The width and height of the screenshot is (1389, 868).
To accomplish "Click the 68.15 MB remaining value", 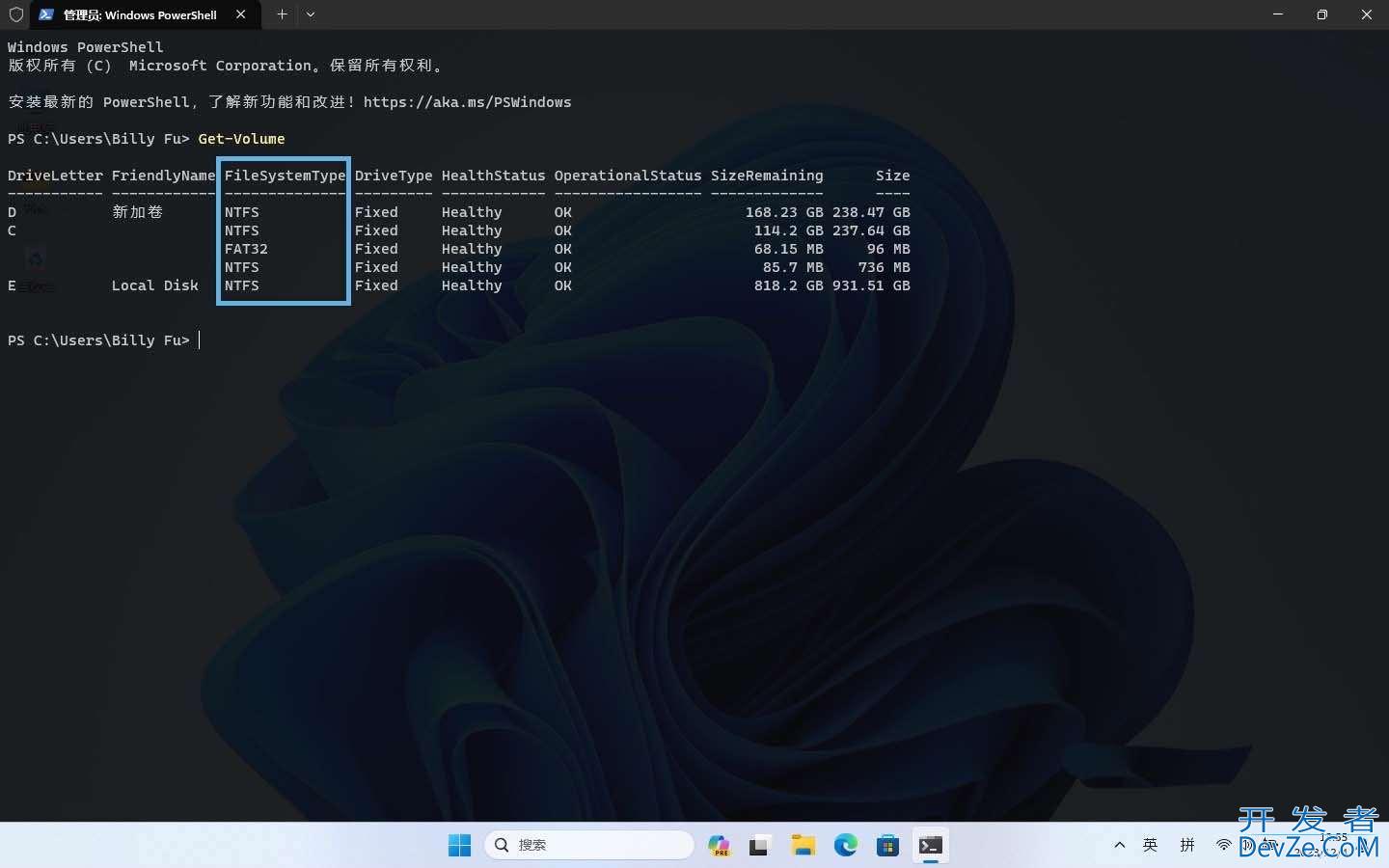I will (x=788, y=249).
